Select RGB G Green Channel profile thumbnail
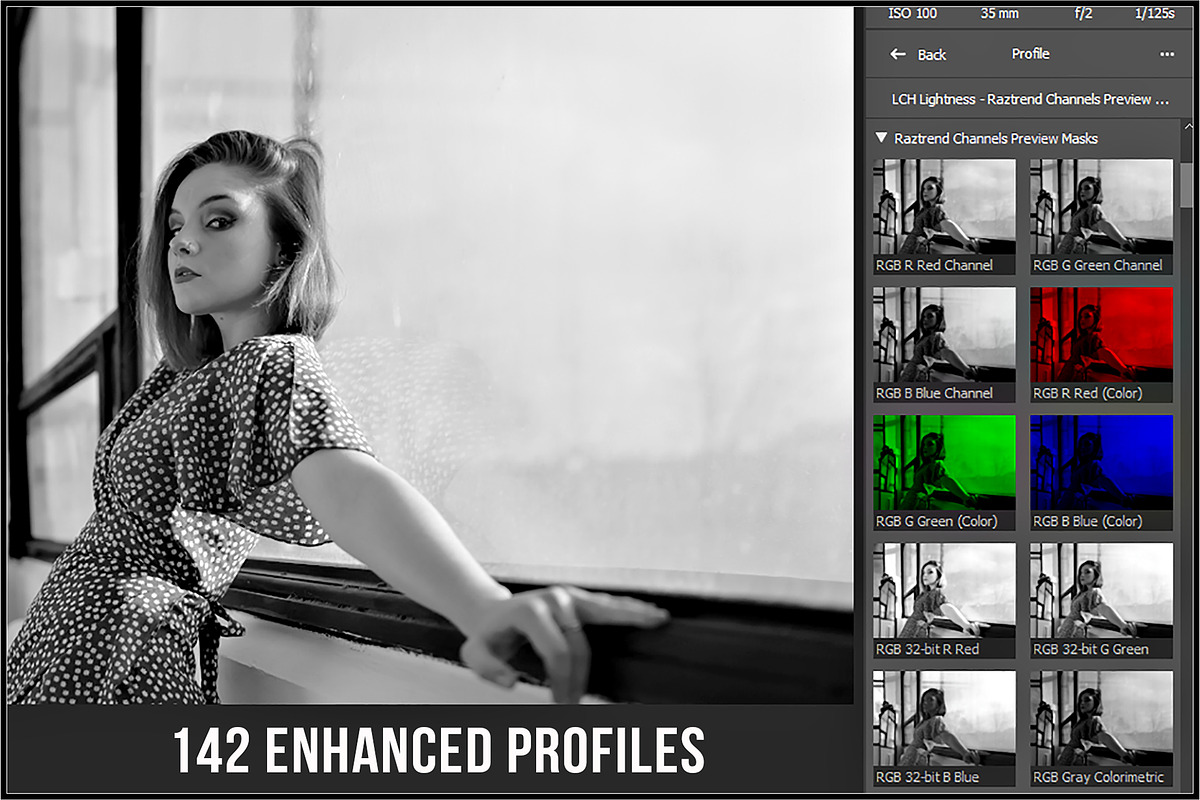The height and width of the screenshot is (800, 1200). point(1101,207)
